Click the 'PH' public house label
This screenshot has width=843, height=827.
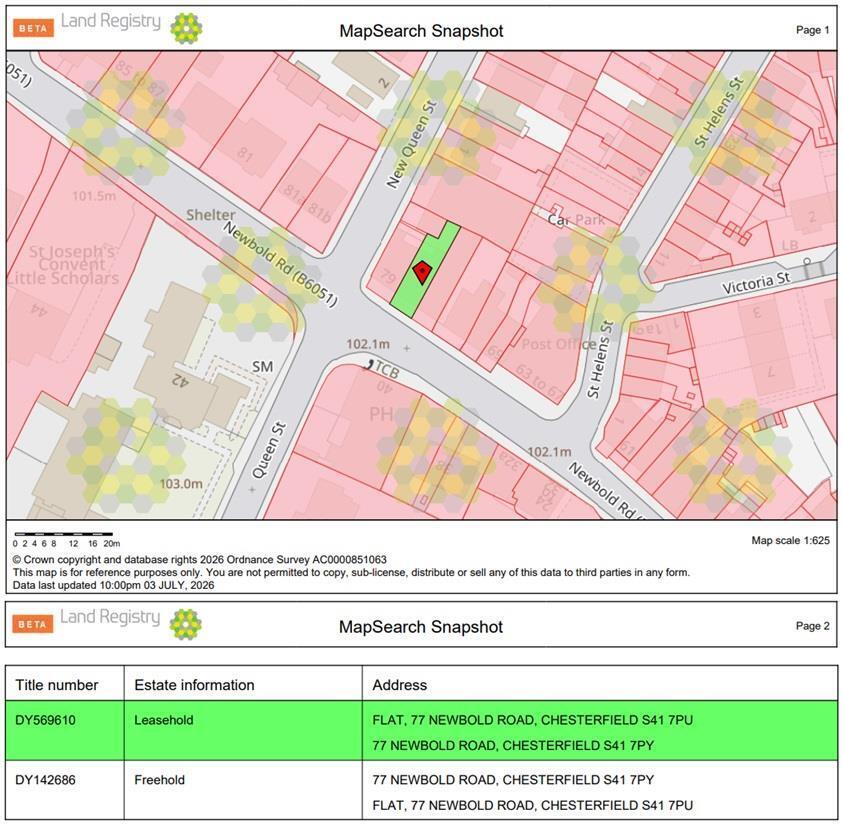381,414
